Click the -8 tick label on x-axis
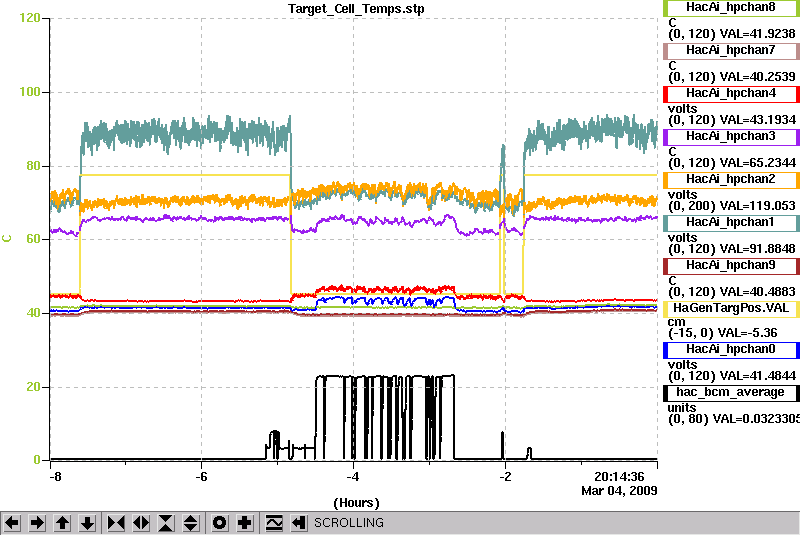Image resolution: width=800 pixels, height=535 pixels. coord(55,477)
